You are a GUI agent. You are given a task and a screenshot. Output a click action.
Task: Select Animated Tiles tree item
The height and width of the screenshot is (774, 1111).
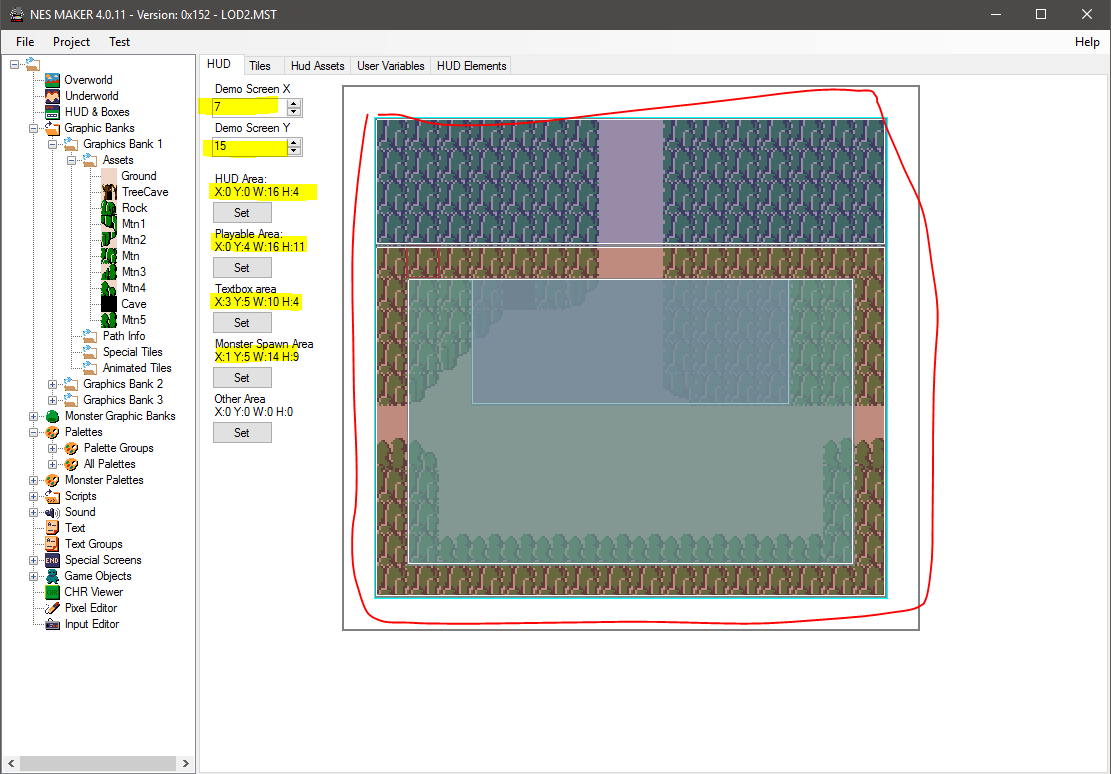tap(137, 368)
